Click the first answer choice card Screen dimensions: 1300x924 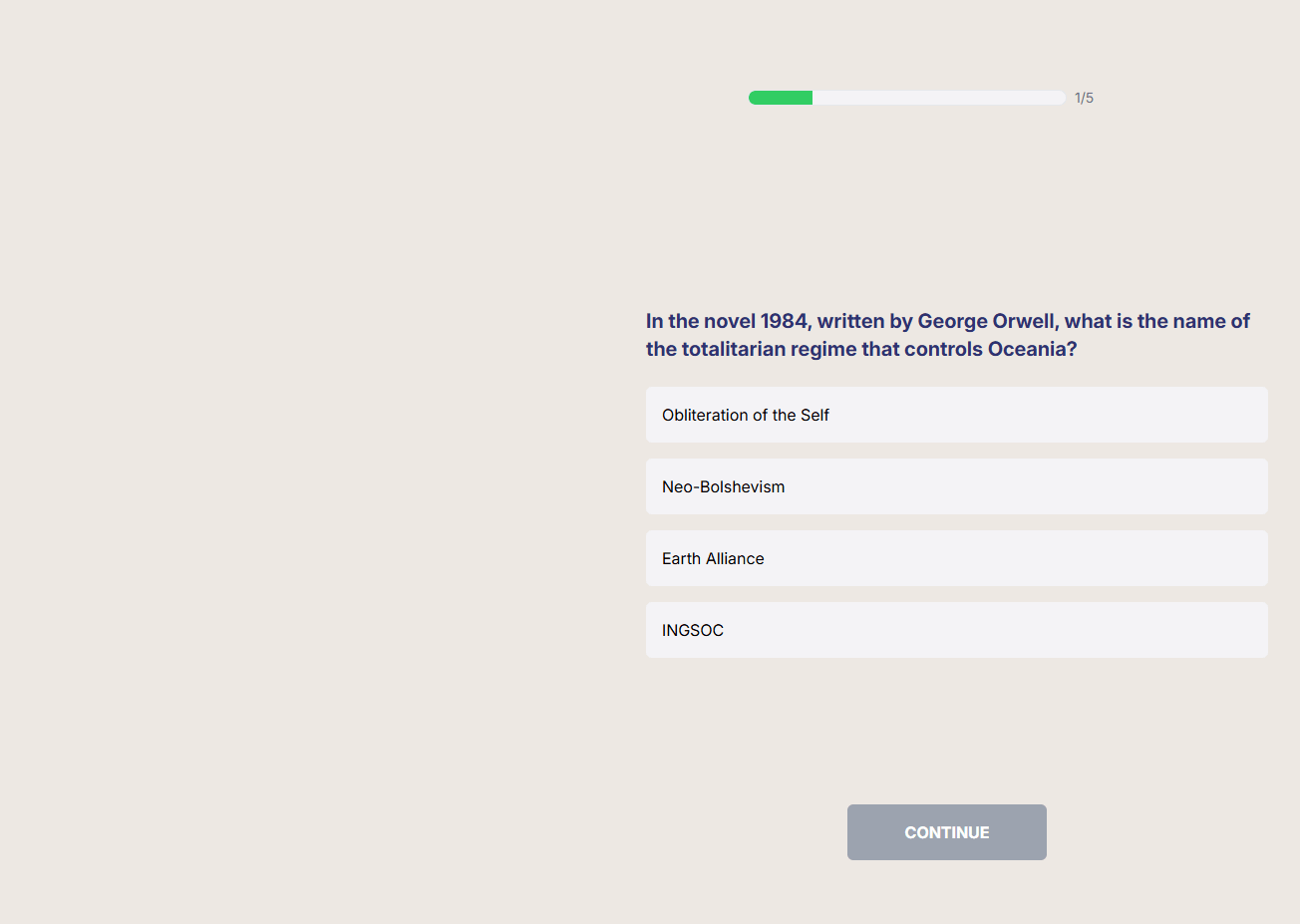click(x=956, y=415)
